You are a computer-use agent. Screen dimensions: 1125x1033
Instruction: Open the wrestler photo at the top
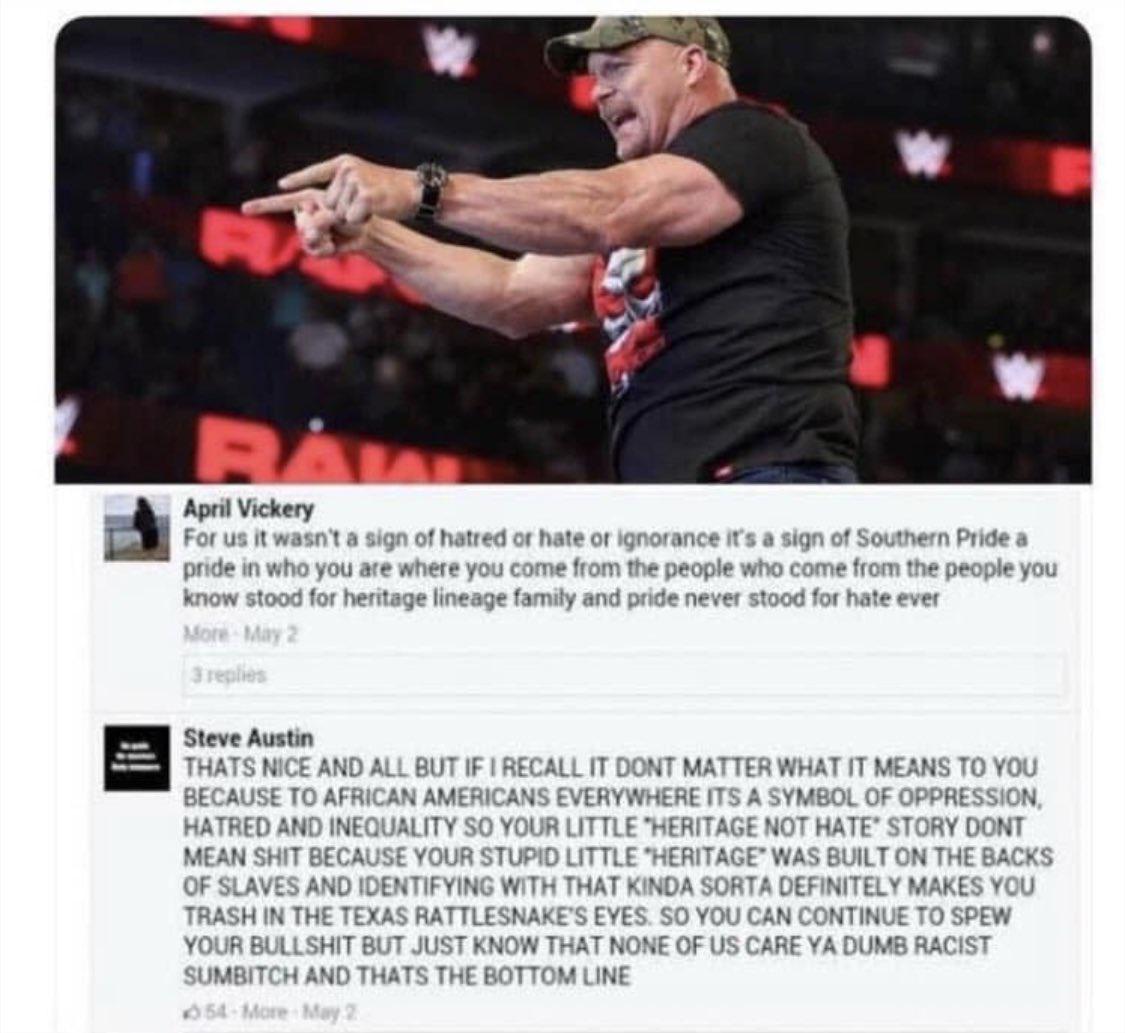573,250
